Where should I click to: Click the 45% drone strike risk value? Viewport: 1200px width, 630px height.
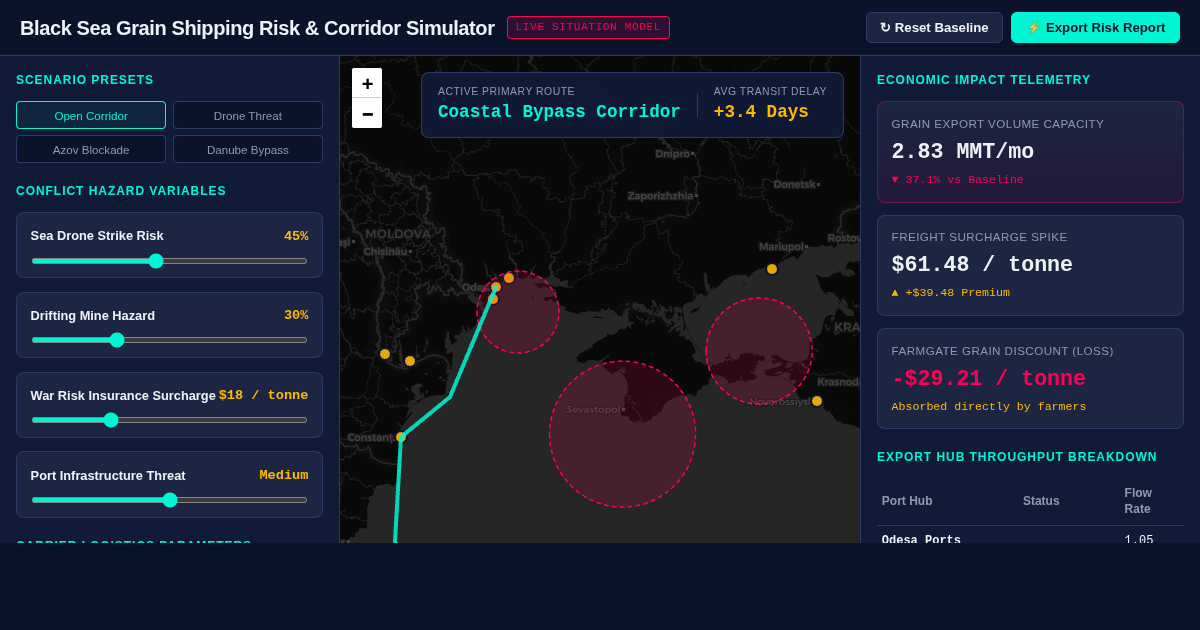pyautogui.click(x=296, y=236)
